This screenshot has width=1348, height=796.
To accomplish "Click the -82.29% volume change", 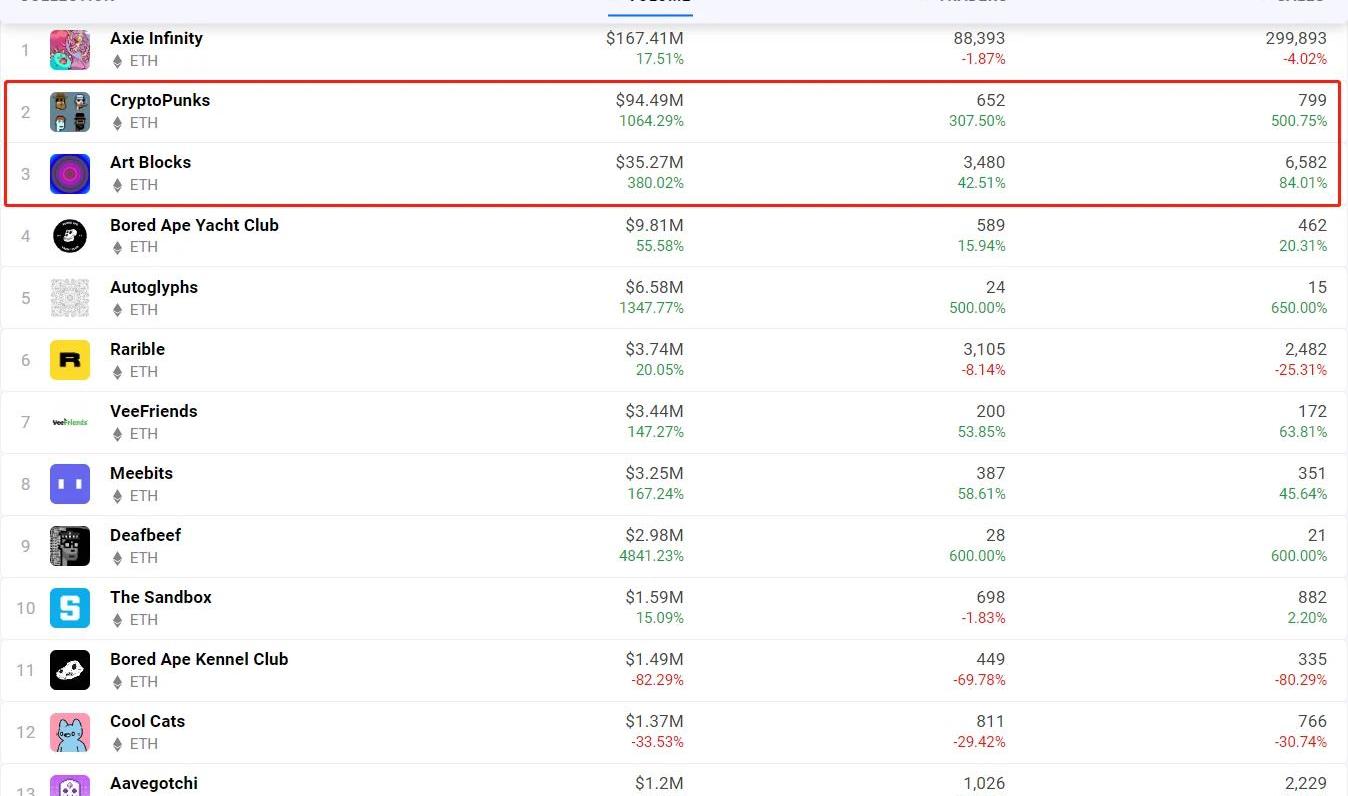I will point(658,679).
